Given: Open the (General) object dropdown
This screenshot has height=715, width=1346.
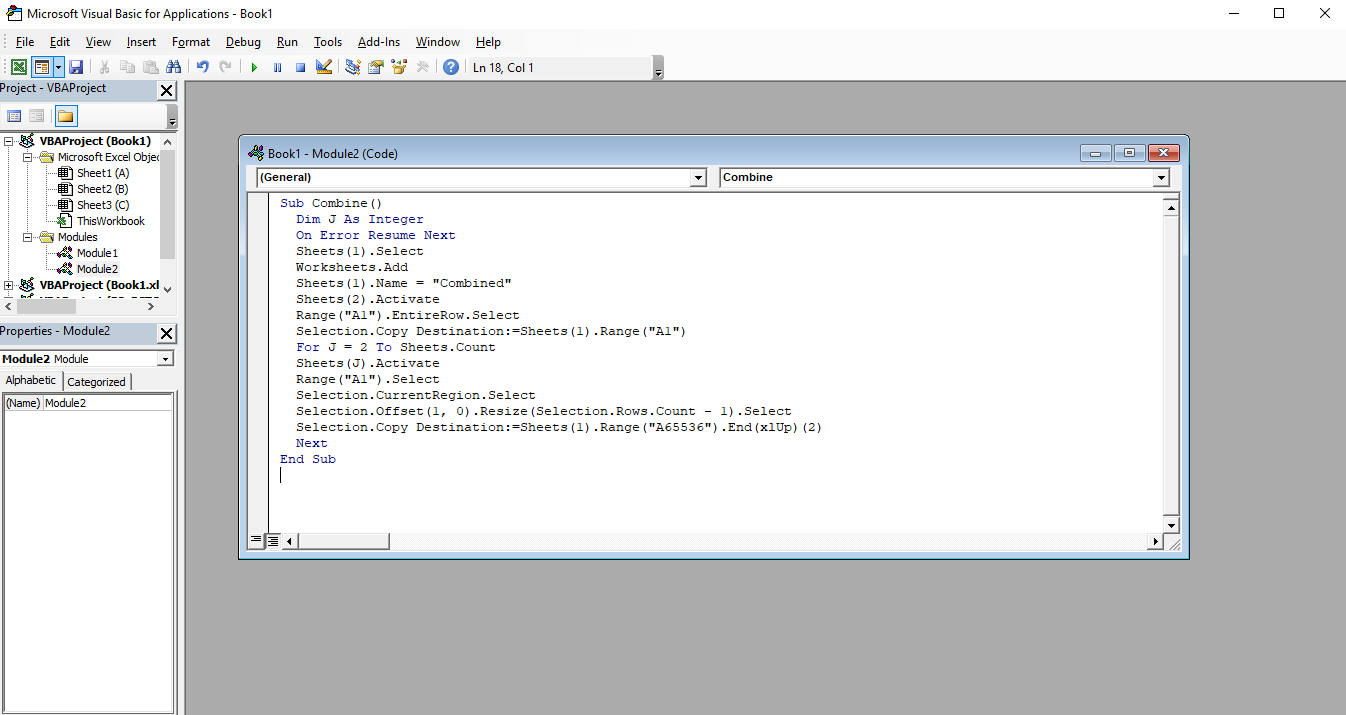Looking at the screenshot, I should pyautogui.click(x=698, y=178).
